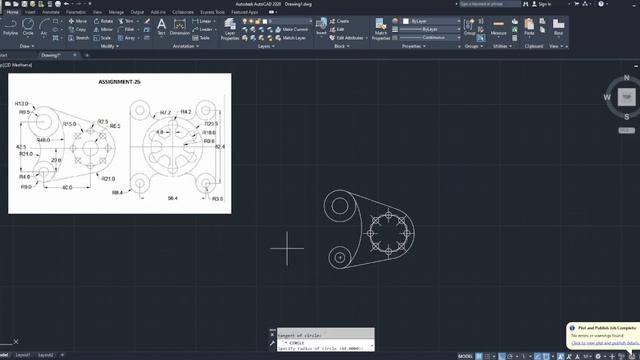Screen dimensions: 640x360
Task: Open Layer Properties manager
Action: pyautogui.click(x=230, y=29)
